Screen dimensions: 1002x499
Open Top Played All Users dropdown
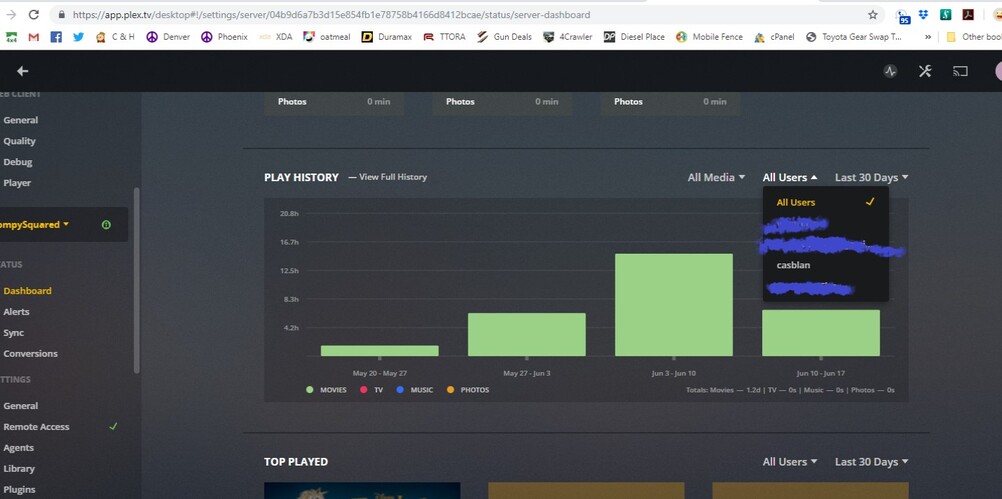click(x=790, y=461)
